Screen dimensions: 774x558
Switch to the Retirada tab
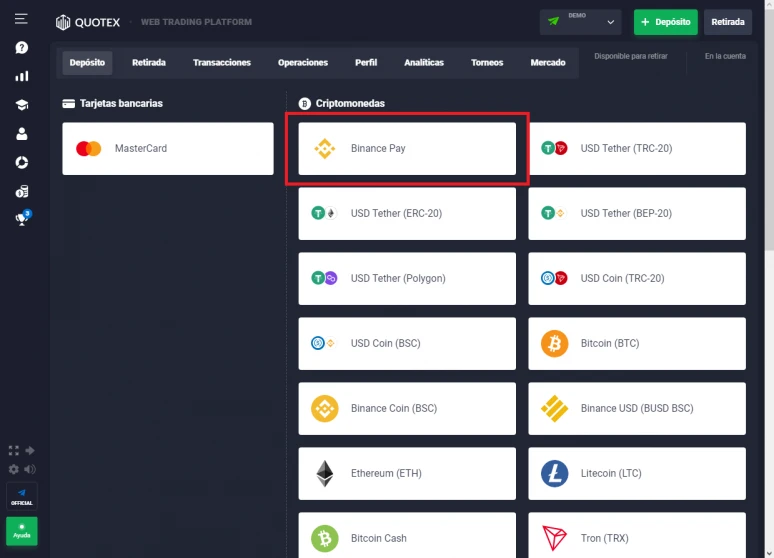149,63
